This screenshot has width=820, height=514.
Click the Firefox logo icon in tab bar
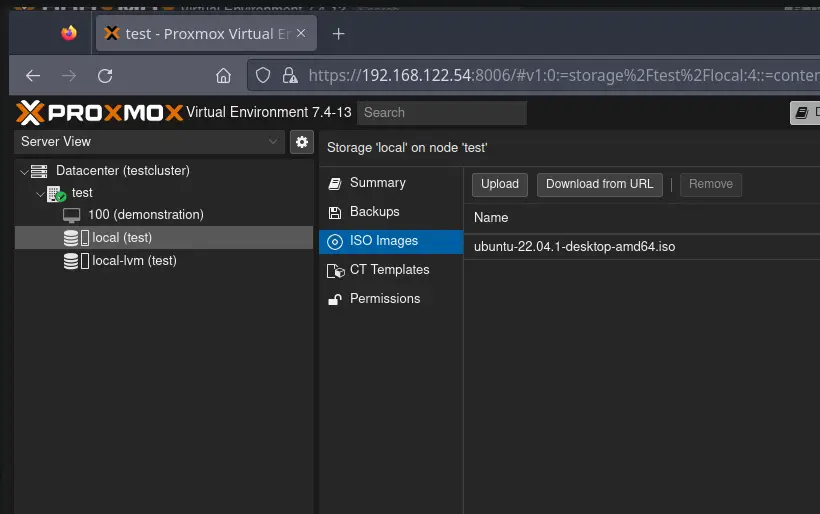click(69, 33)
